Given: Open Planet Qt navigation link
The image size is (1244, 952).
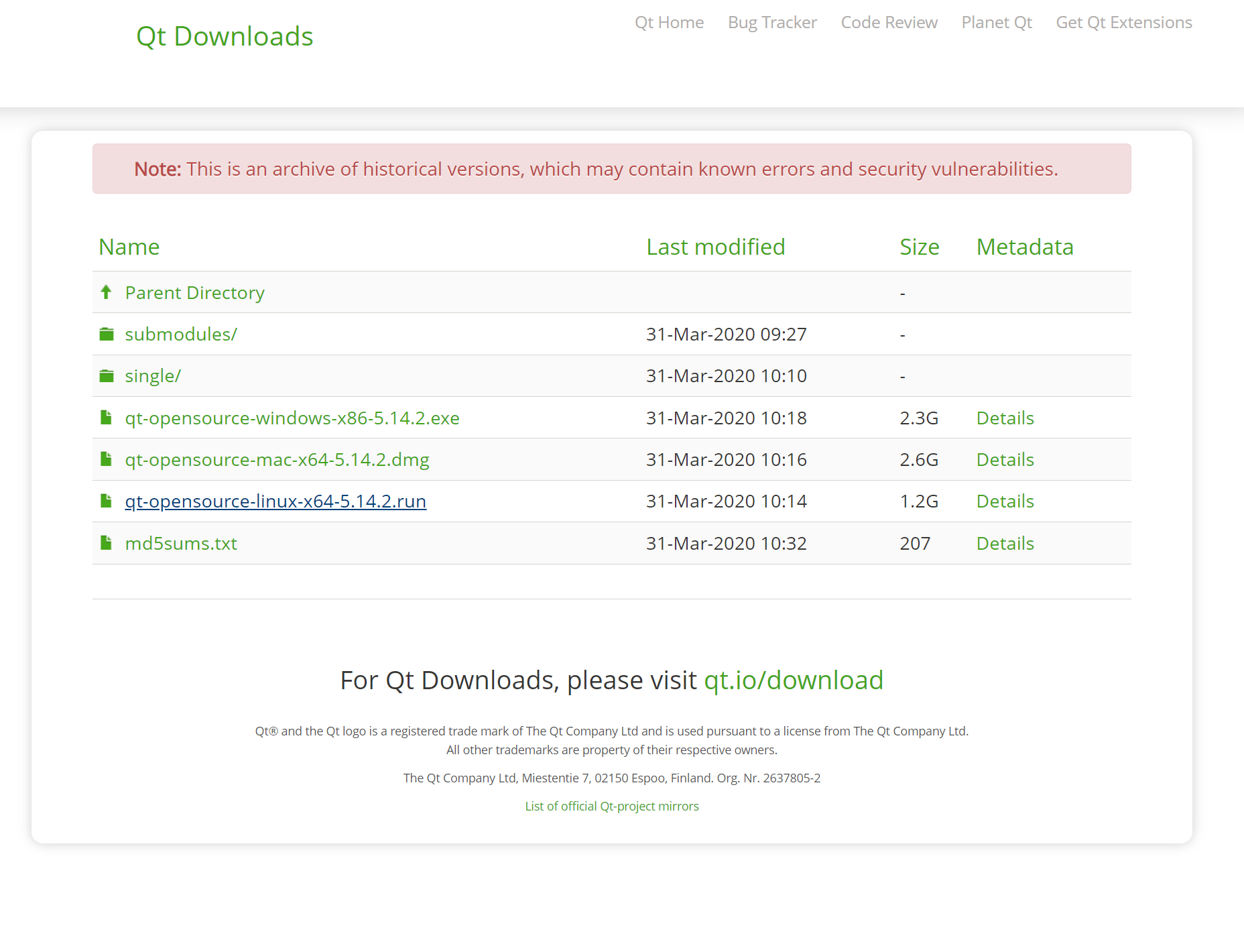Looking at the screenshot, I should tap(997, 23).
